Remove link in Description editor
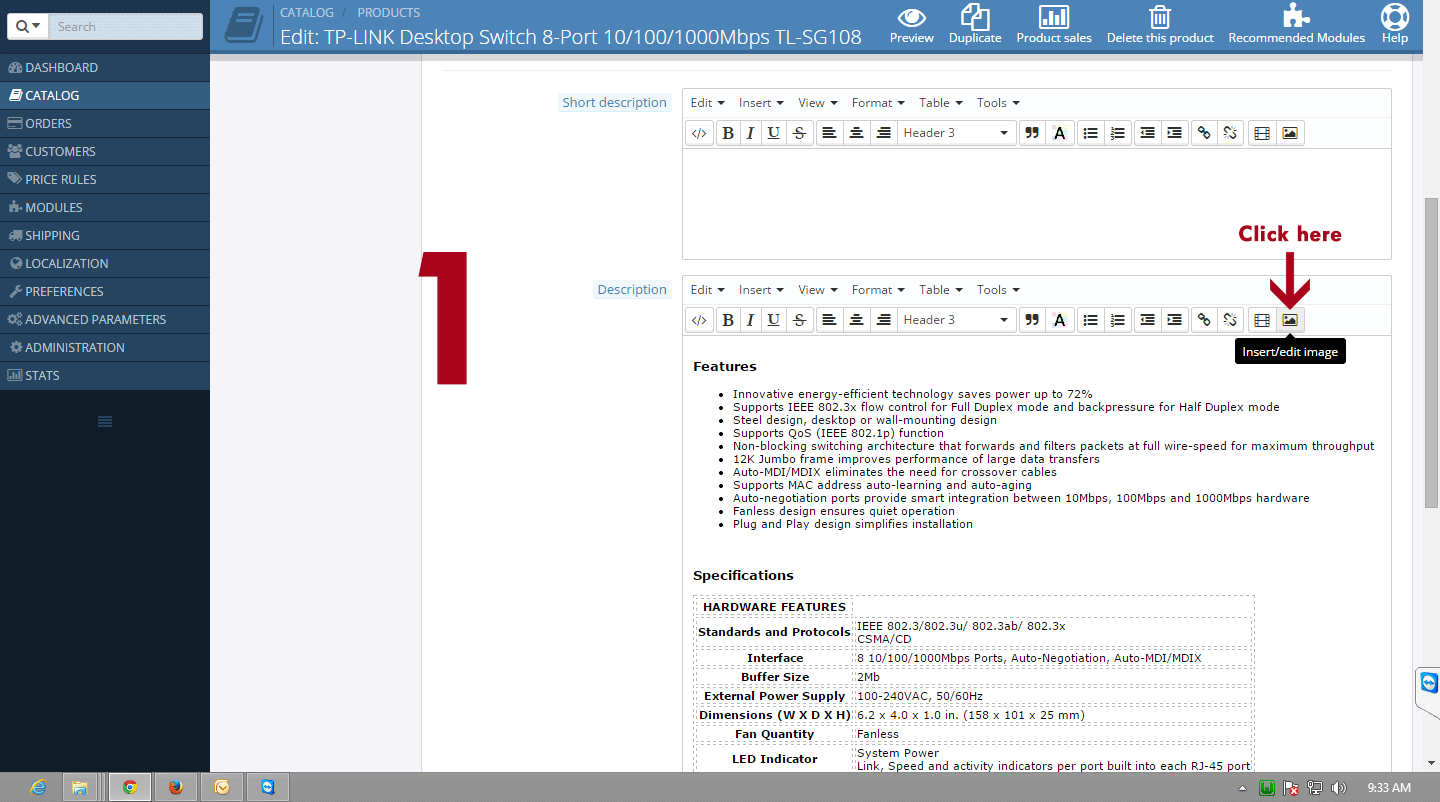The width and height of the screenshot is (1440, 802). click(1231, 320)
